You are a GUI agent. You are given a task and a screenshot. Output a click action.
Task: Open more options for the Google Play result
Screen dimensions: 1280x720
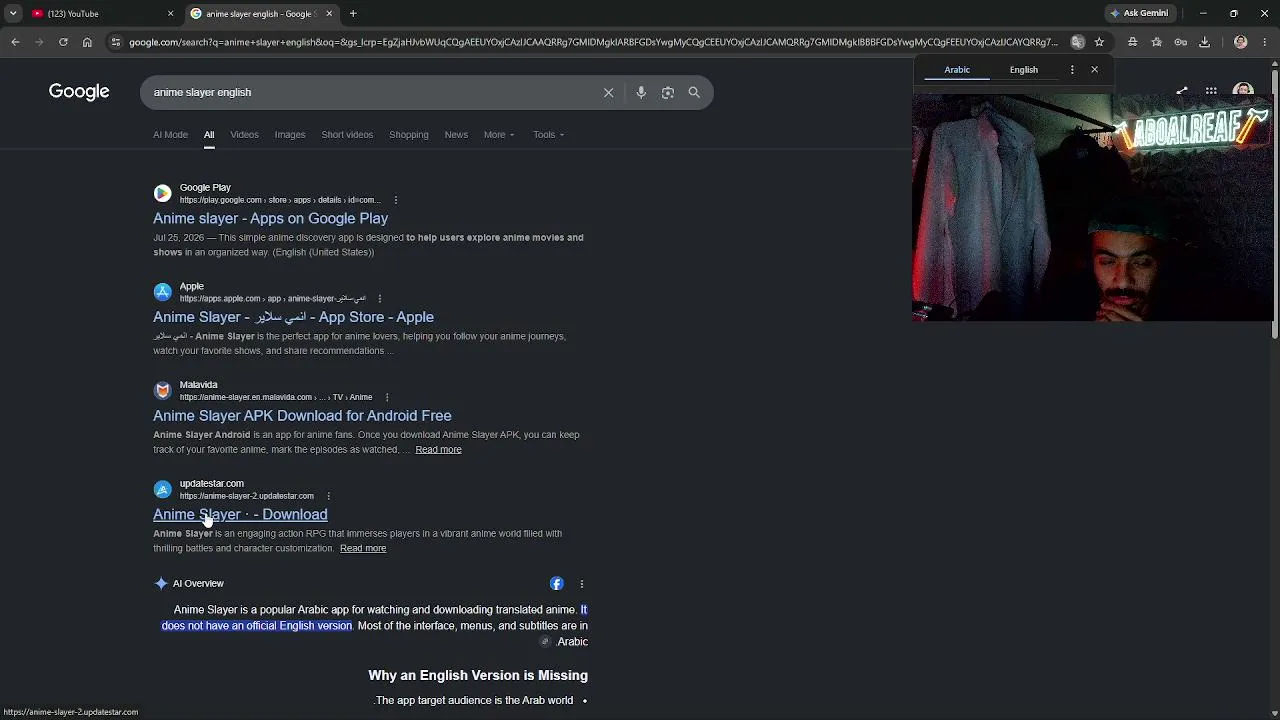coord(396,200)
